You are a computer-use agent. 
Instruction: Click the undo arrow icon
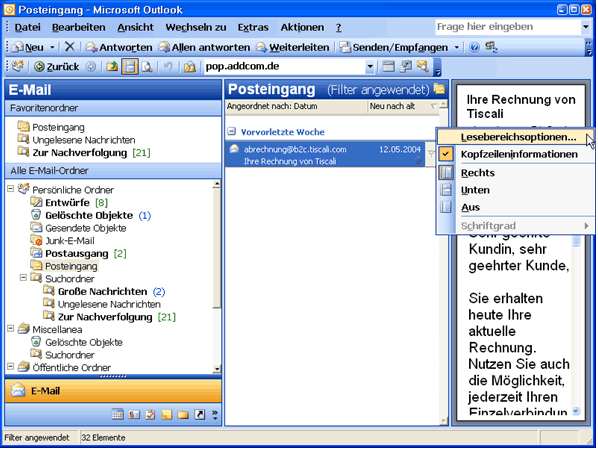coord(168,67)
